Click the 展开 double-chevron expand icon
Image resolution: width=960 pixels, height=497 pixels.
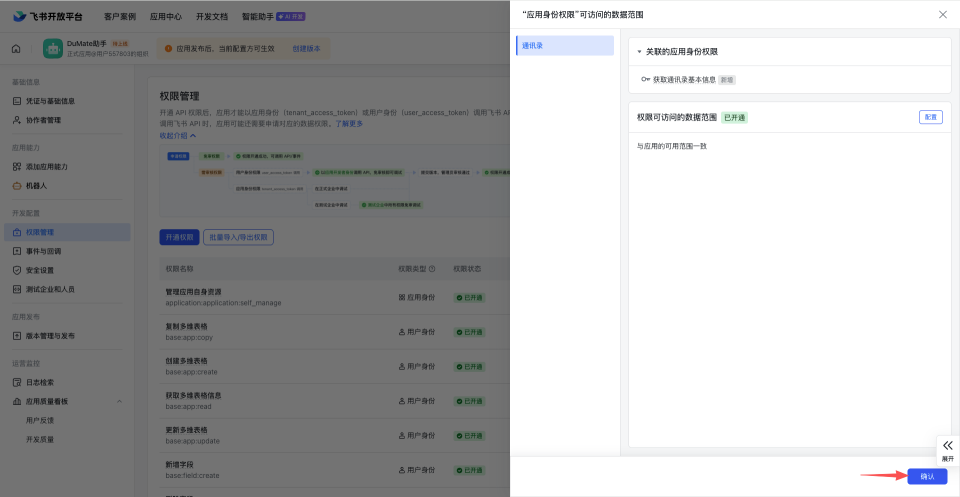[947, 445]
